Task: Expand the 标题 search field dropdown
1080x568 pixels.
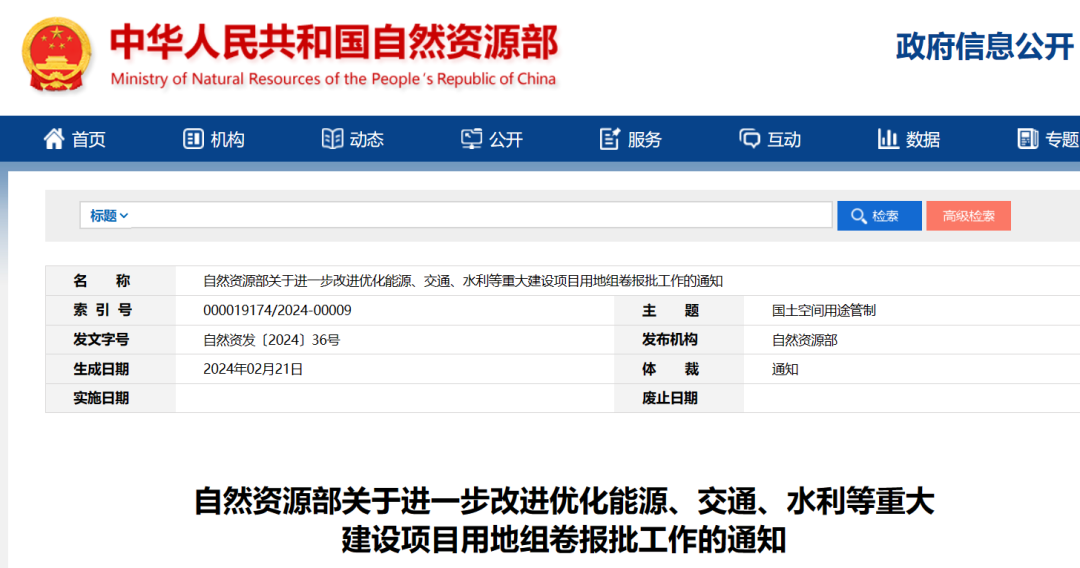Action: coord(108,216)
